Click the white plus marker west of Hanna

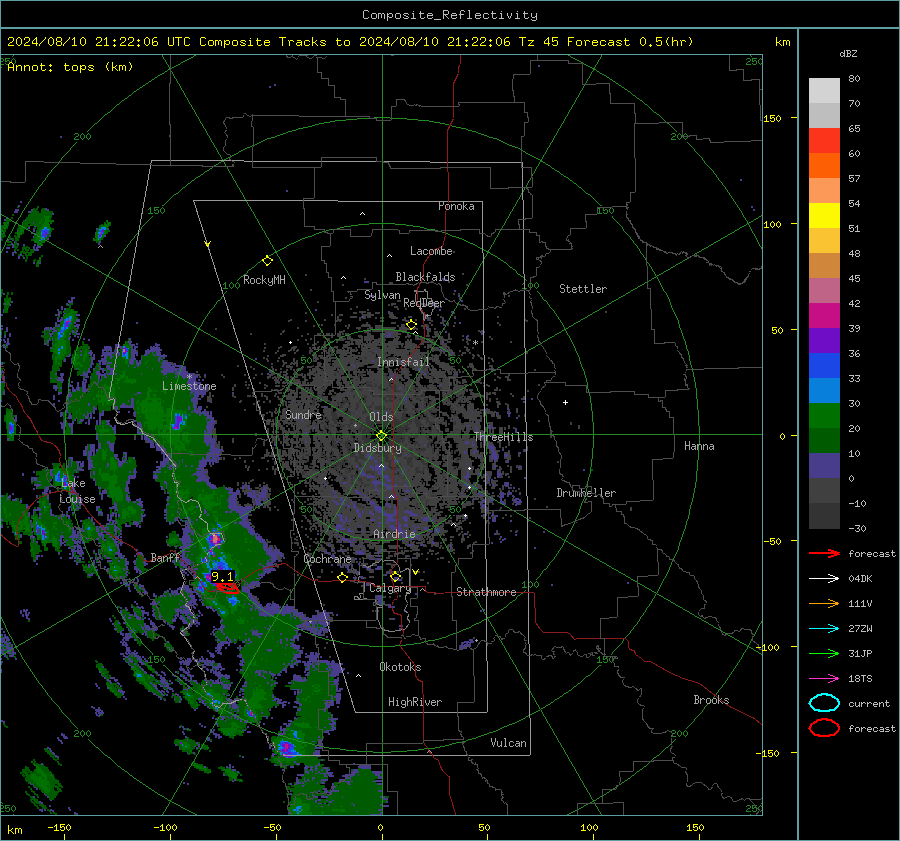(x=565, y=402)
